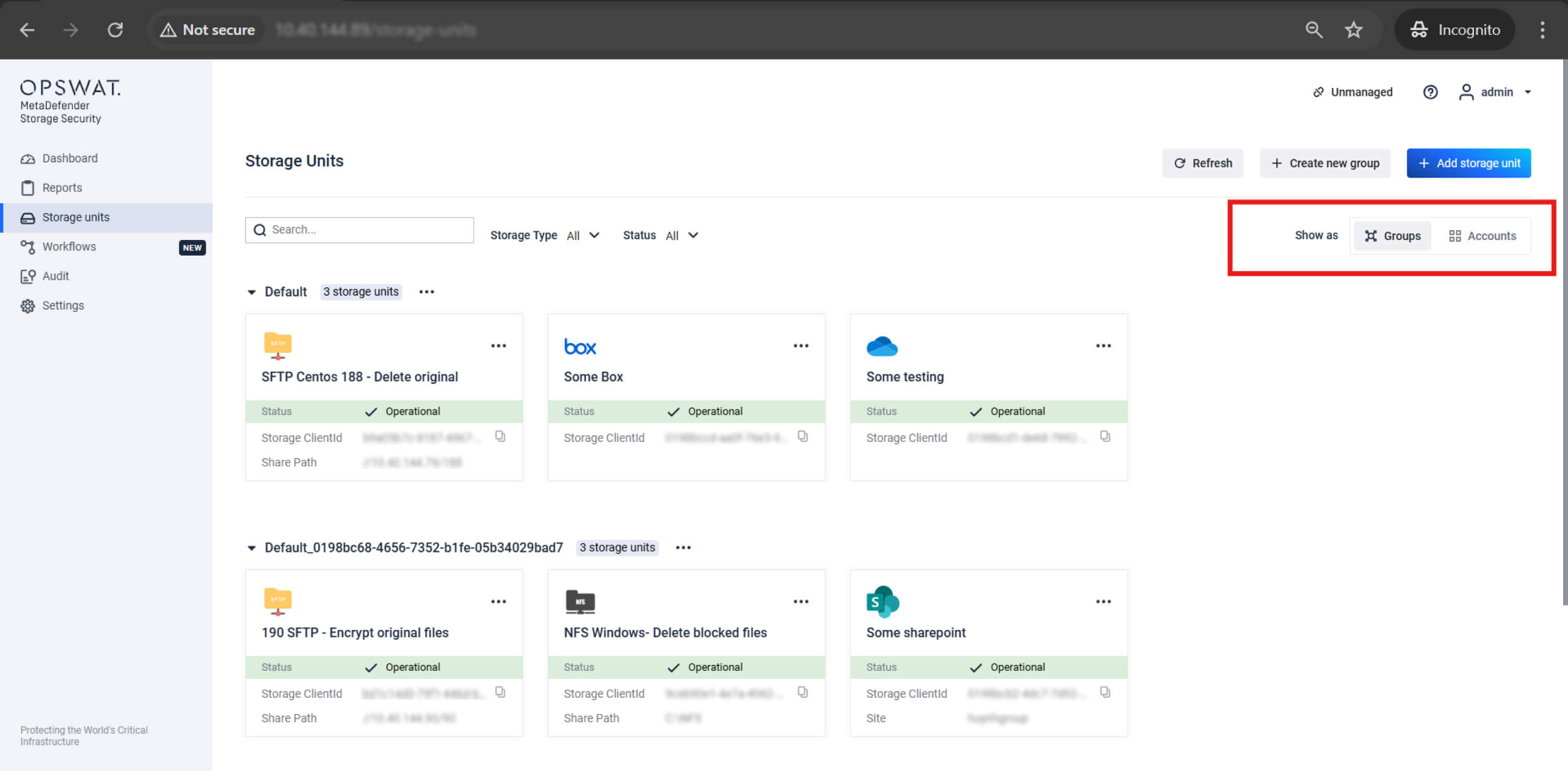The image size is (1568, 771).
Task: Open the Audit section
Action: tap(55, 276)
